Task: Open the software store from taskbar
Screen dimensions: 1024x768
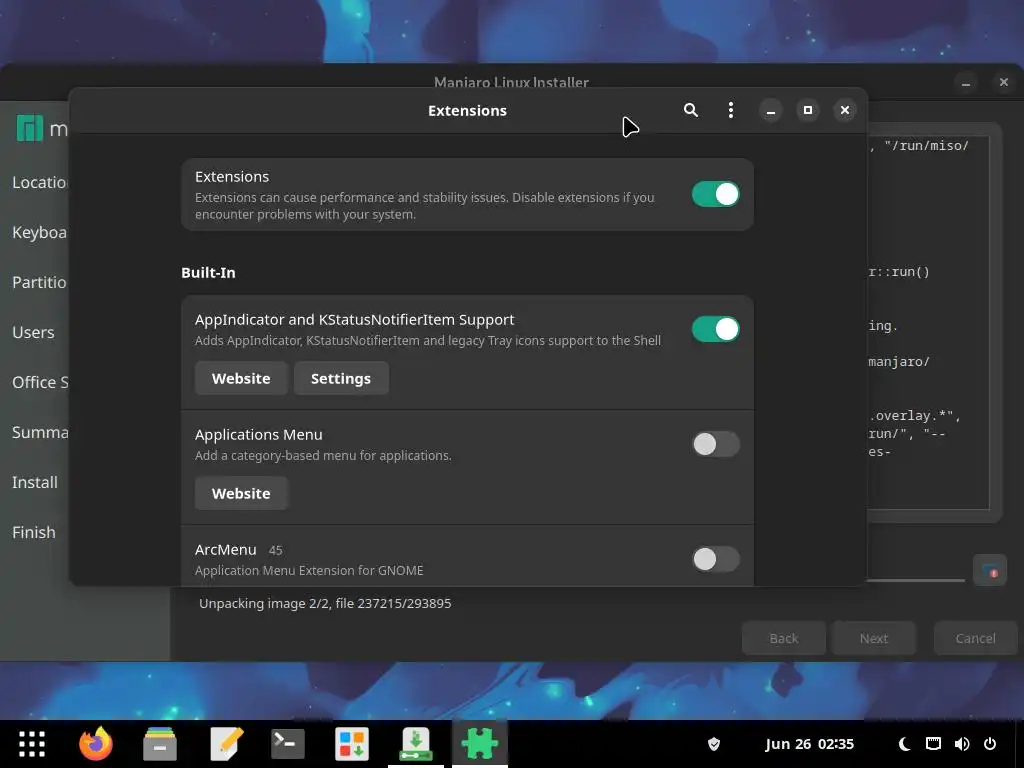Action: 352,744
